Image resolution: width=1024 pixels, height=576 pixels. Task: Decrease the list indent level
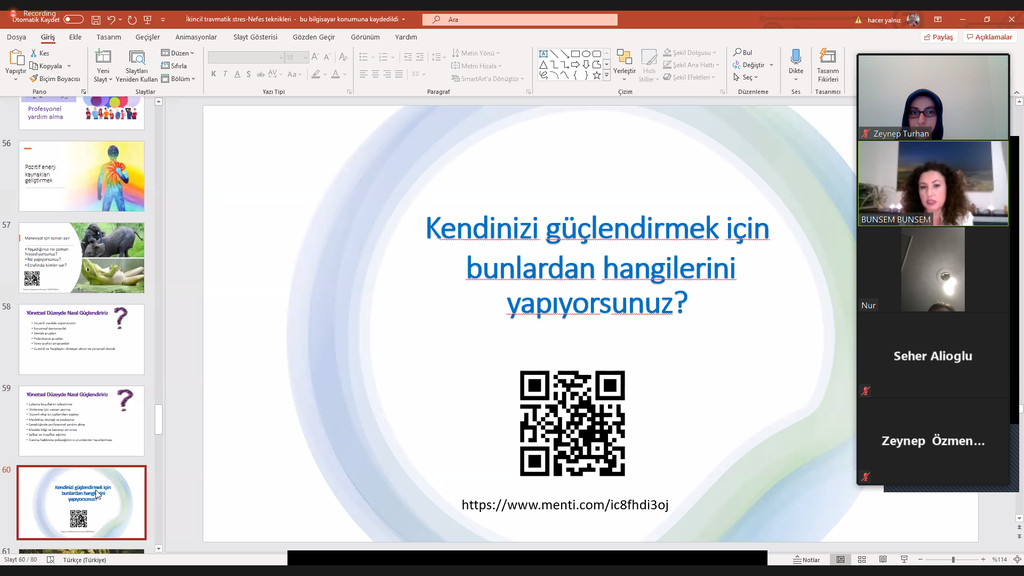408,57
